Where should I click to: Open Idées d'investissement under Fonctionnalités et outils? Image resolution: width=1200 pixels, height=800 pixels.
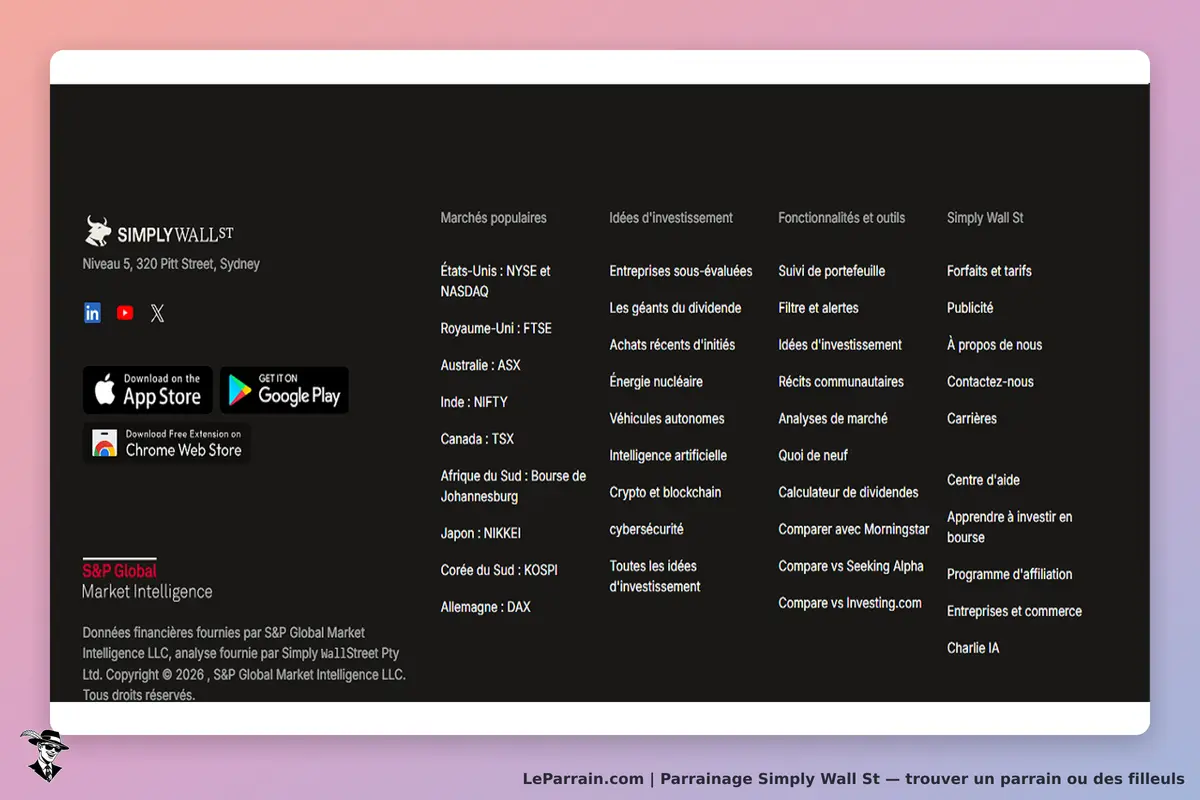(840, 345)
